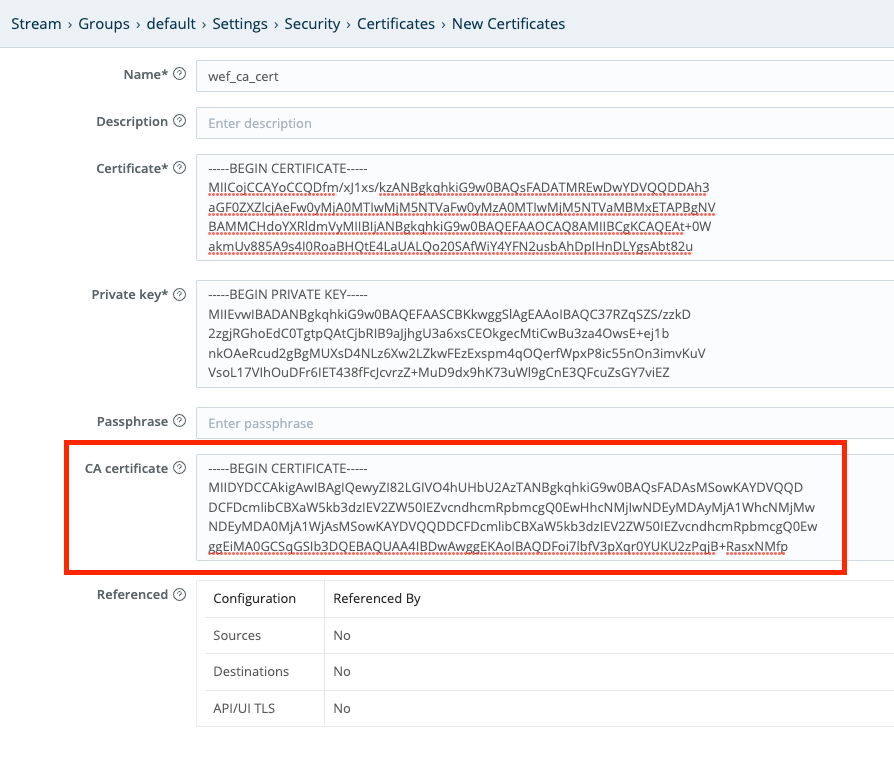
Task: Select Security in the breadcrumb navigation
Action: [x=312, y=23]
